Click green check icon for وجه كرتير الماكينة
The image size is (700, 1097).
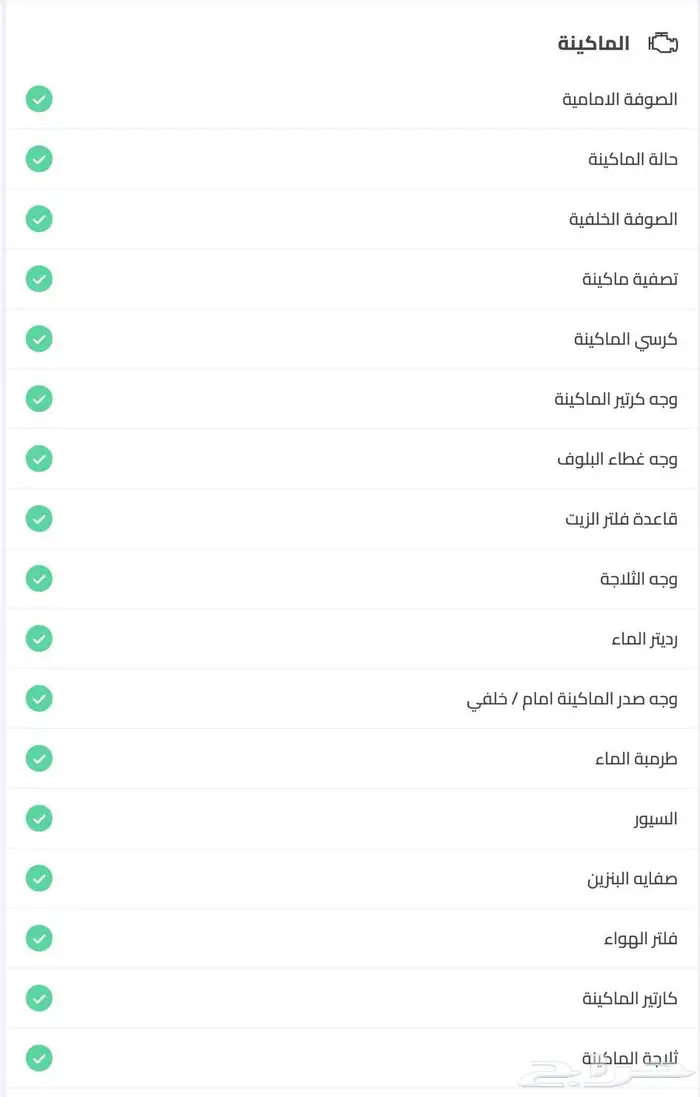point(39,399)
